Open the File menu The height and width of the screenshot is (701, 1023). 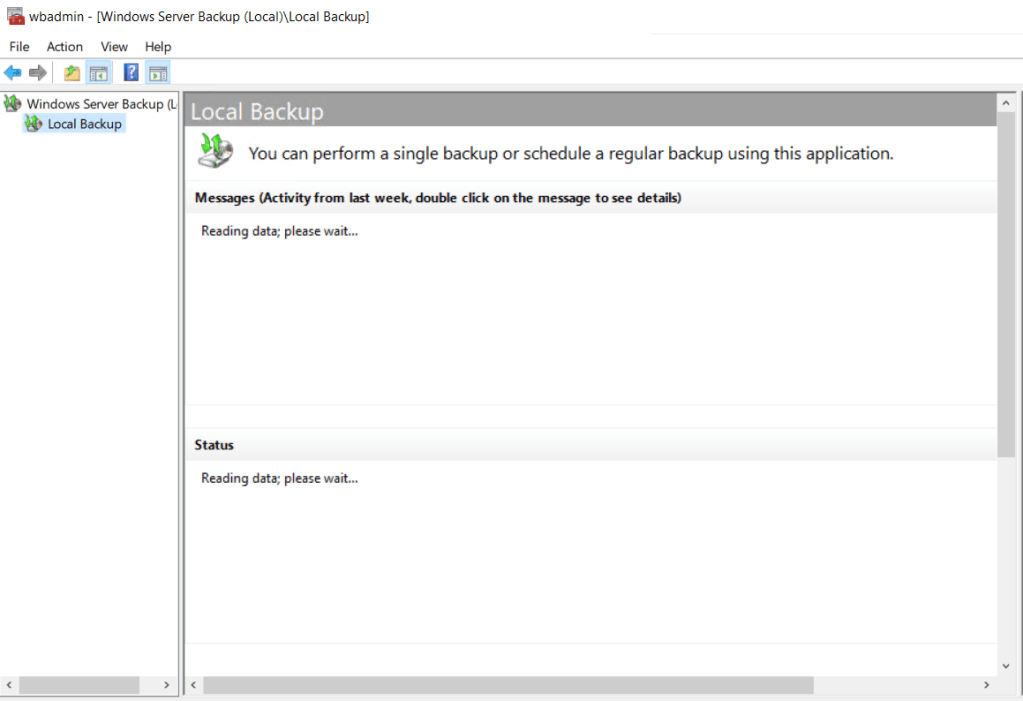pos(19,46)
